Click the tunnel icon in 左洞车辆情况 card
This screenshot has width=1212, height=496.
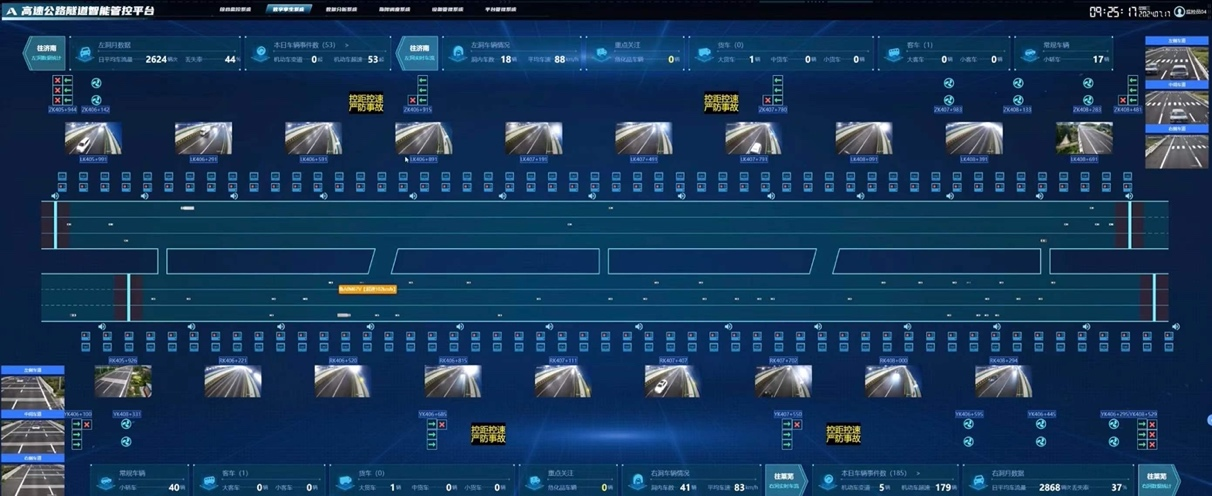tap(457, 59)
